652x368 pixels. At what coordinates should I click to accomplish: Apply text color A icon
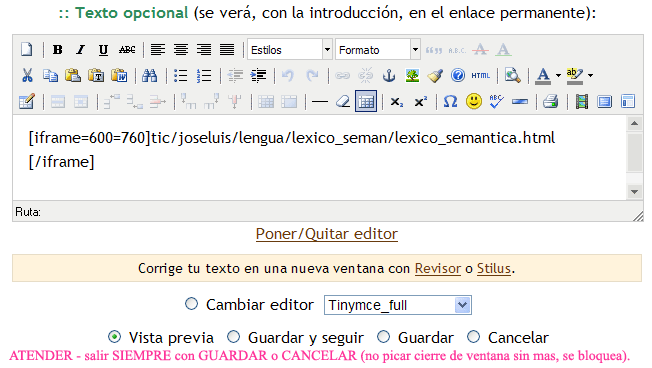pyautogui.click(x=543, y=76)
